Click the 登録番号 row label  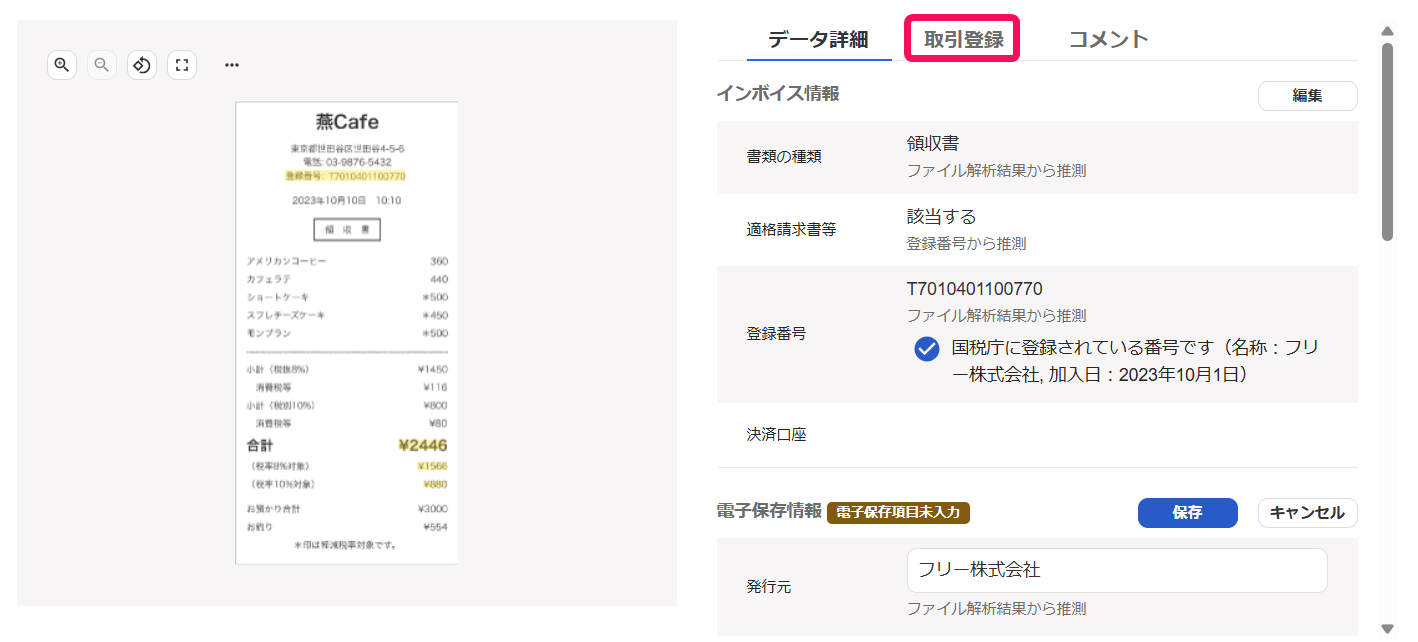[x=776, y=334]
